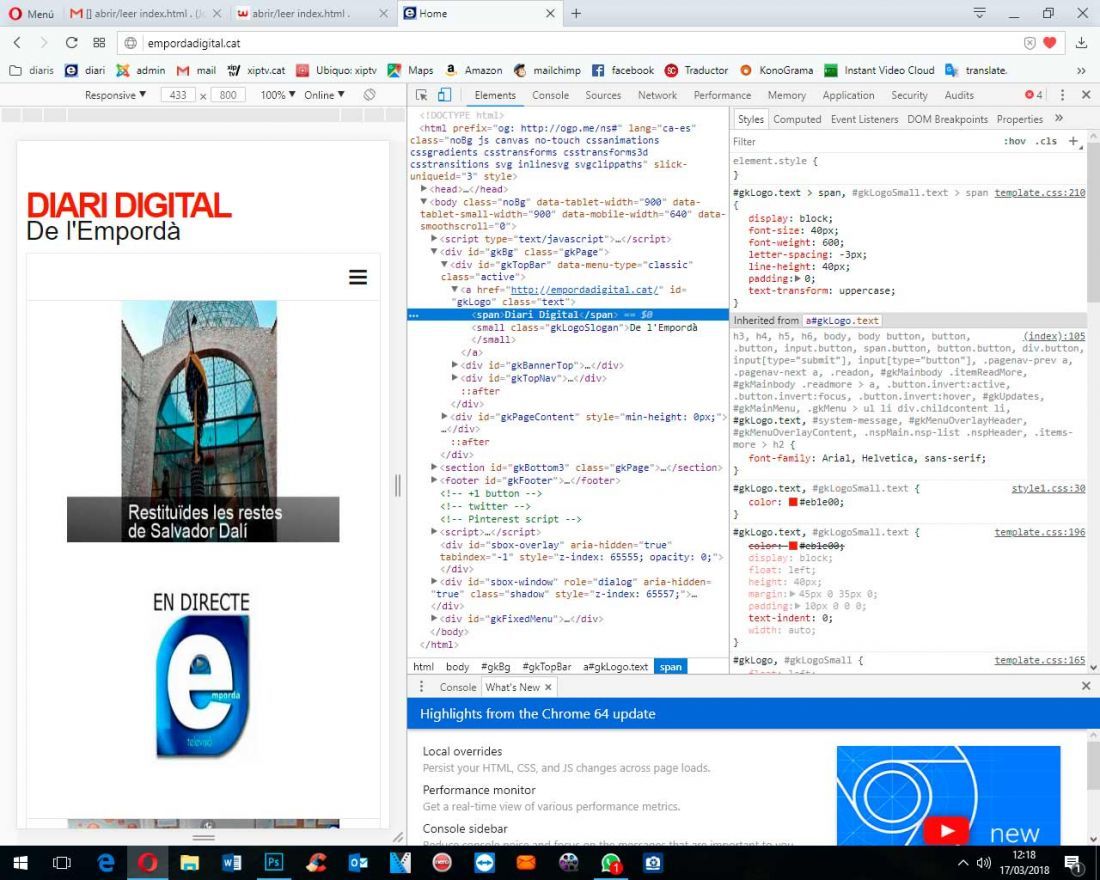
Task: Open Outlook from the taskbar
Action: pyautogui.click(x=358, y=862)
